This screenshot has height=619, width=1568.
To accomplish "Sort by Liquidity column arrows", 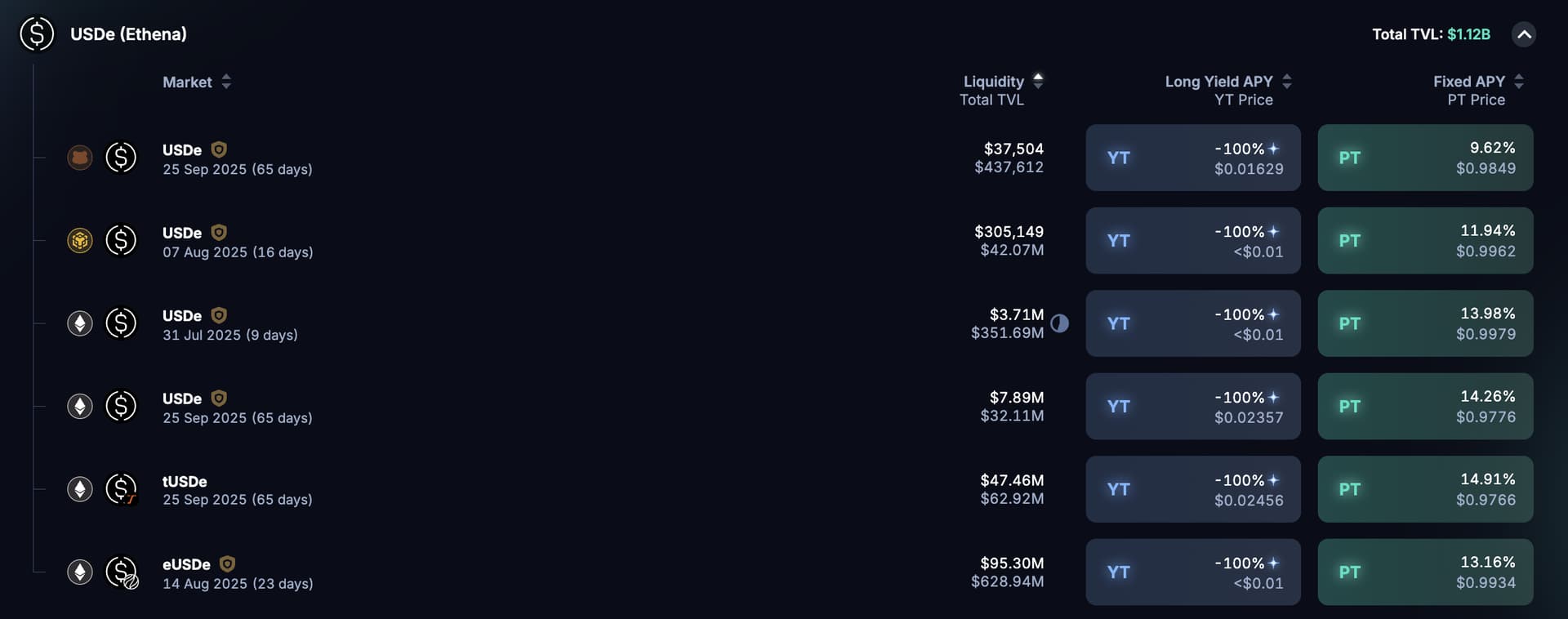I will pyautogui.click(x=1038, y=81).
